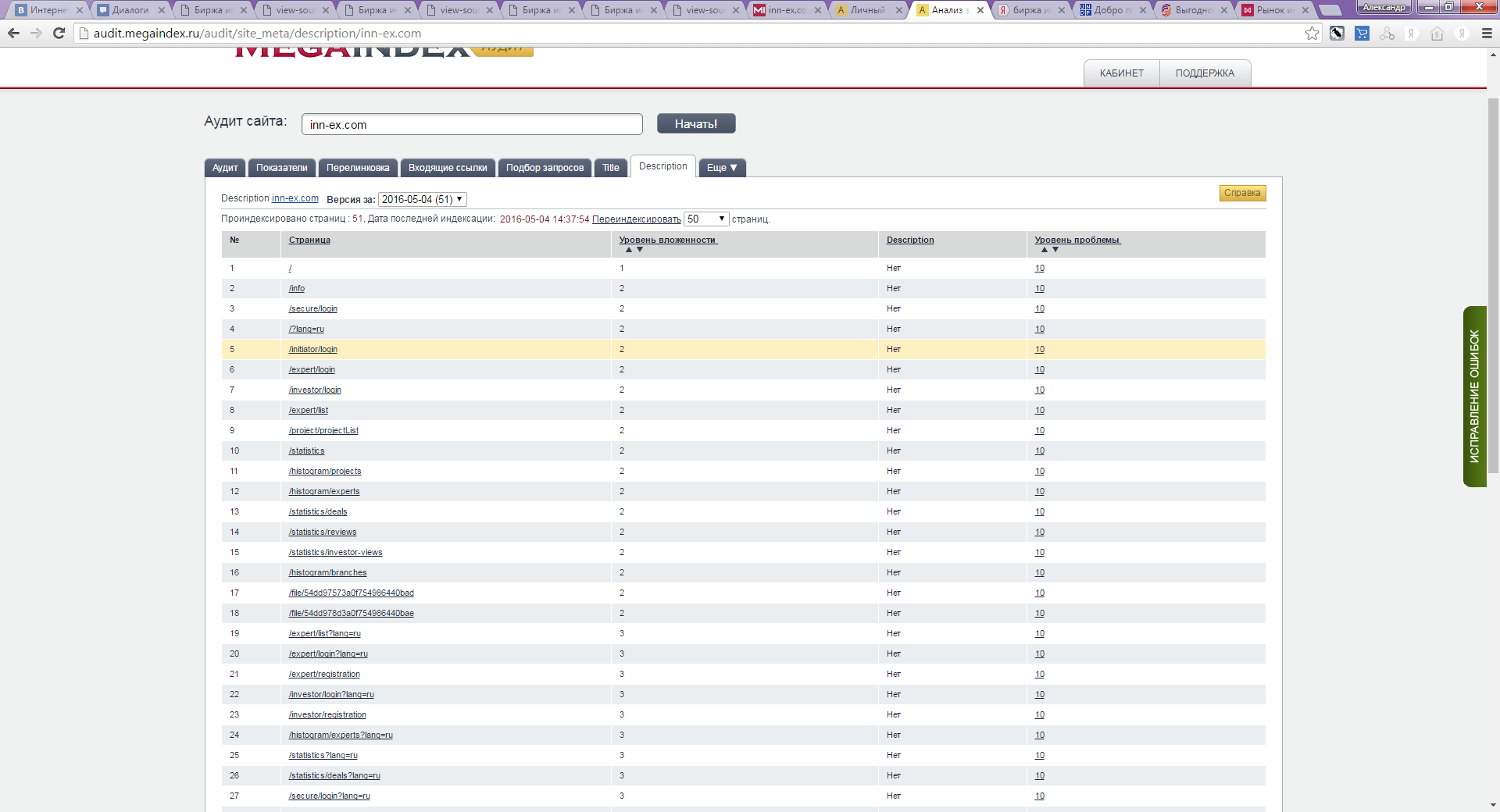Image resolution: width=1500 pixels, height=812 pixels.
Task: Click the 'ИСПРАВЛЕНИЕ ОШИБОК' side tab
Action: coord(1474,397)
